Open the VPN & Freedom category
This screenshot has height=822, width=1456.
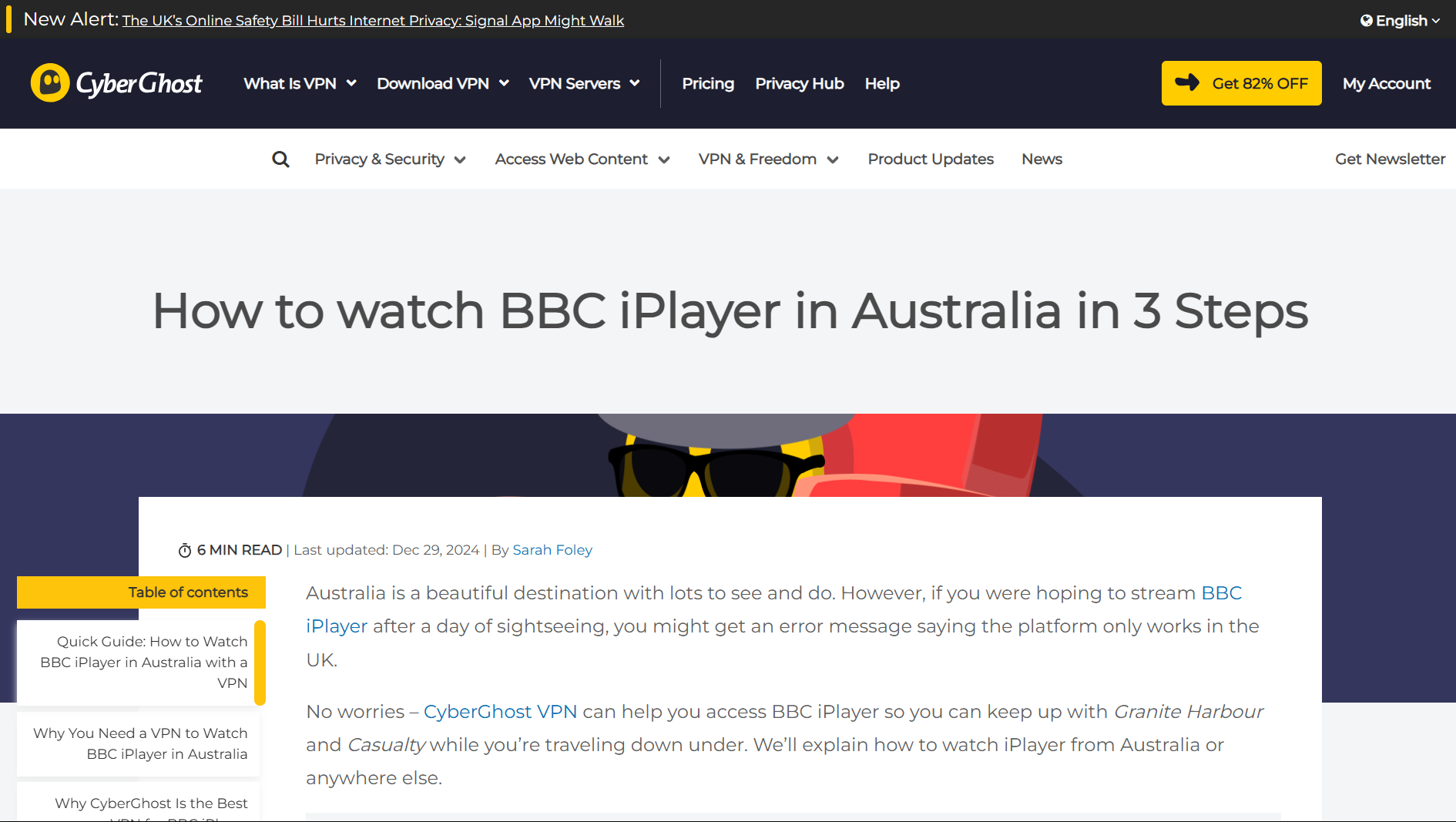[757, 159]
